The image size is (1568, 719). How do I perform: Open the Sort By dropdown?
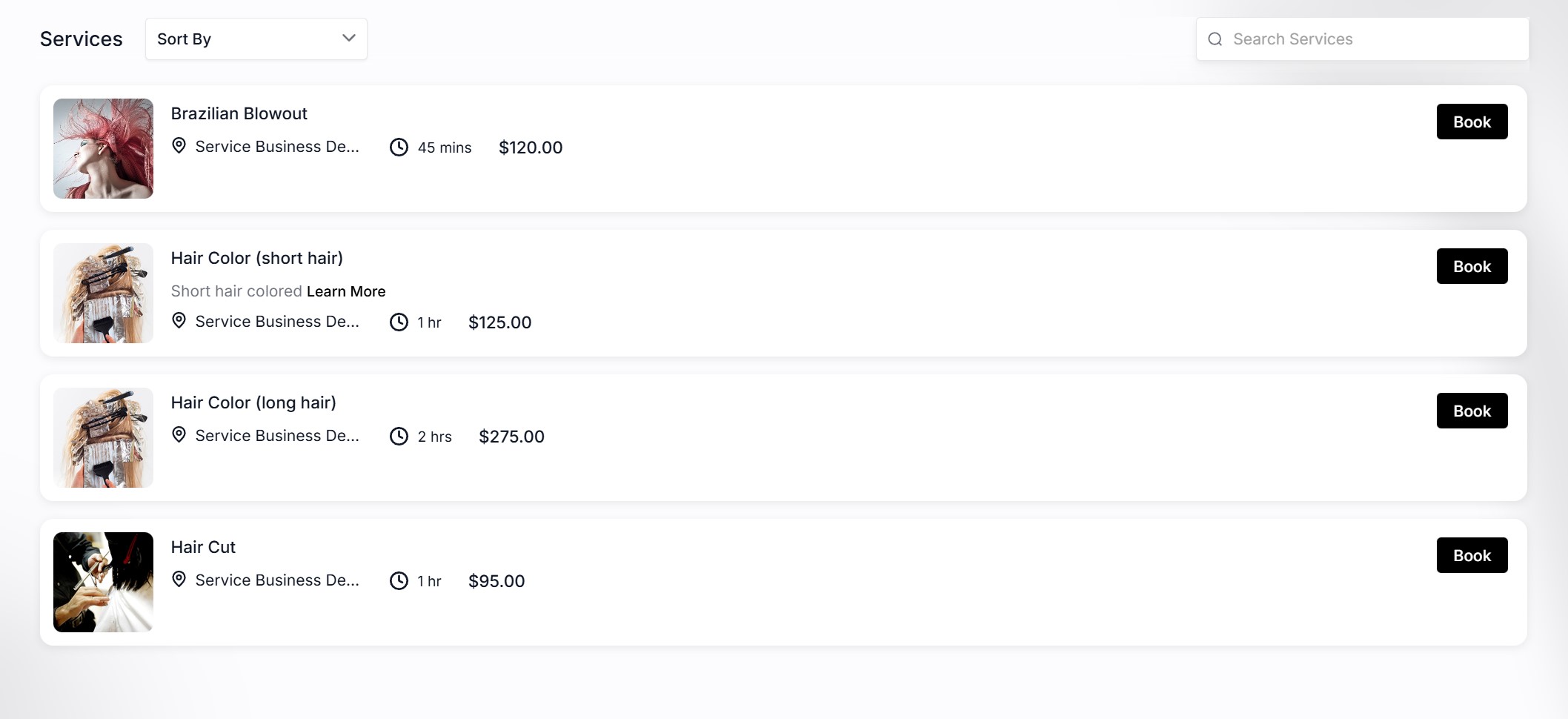coord(256,39)
